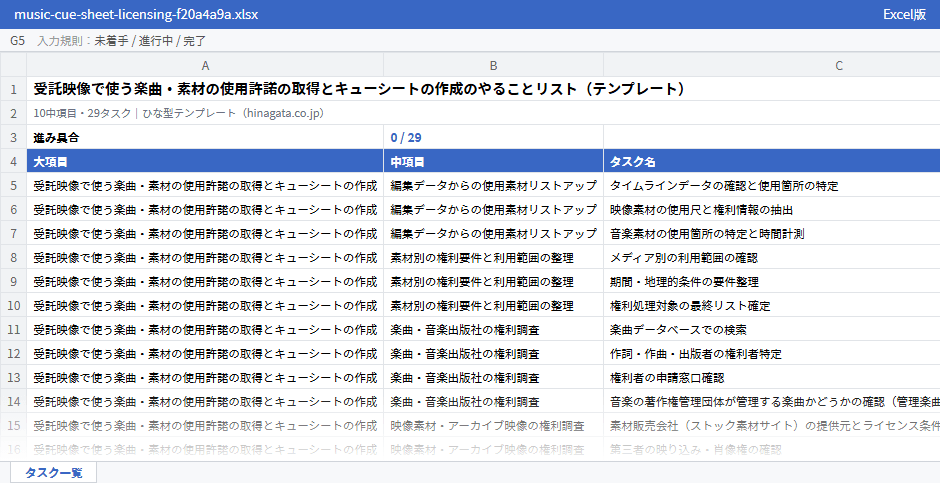Screen dimensions: 940x483
Task: Click cell '期間・地理的条件の要件整理'
Action: tap(772, 281)
